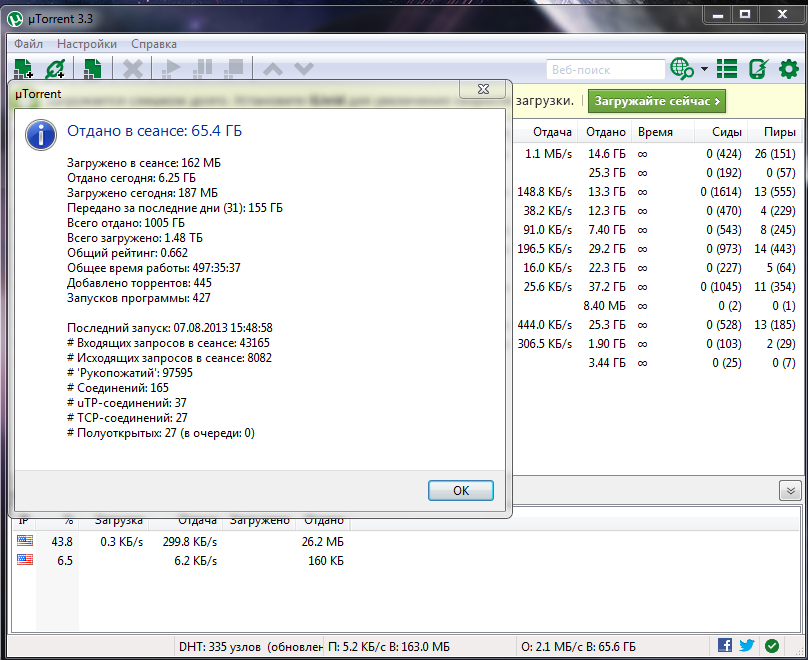Select the 14 (443) peers cell
This screenshot has height=660, width=808.
click(x=775, y=249)
